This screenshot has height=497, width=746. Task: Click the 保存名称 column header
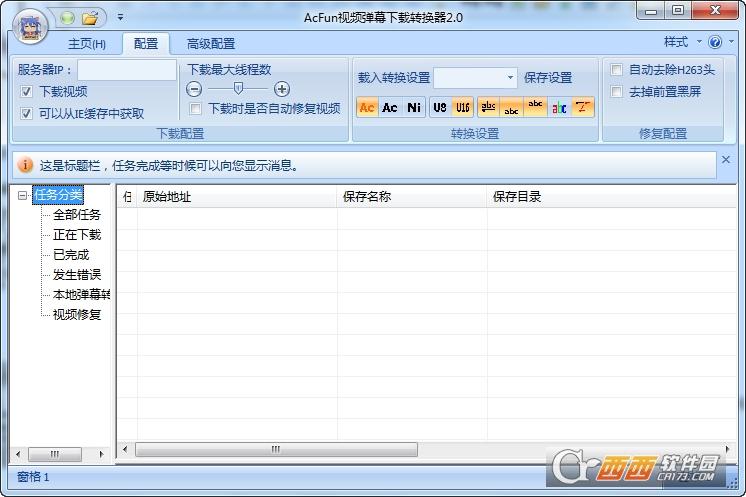pyautogui.click(x=412, y=196)
